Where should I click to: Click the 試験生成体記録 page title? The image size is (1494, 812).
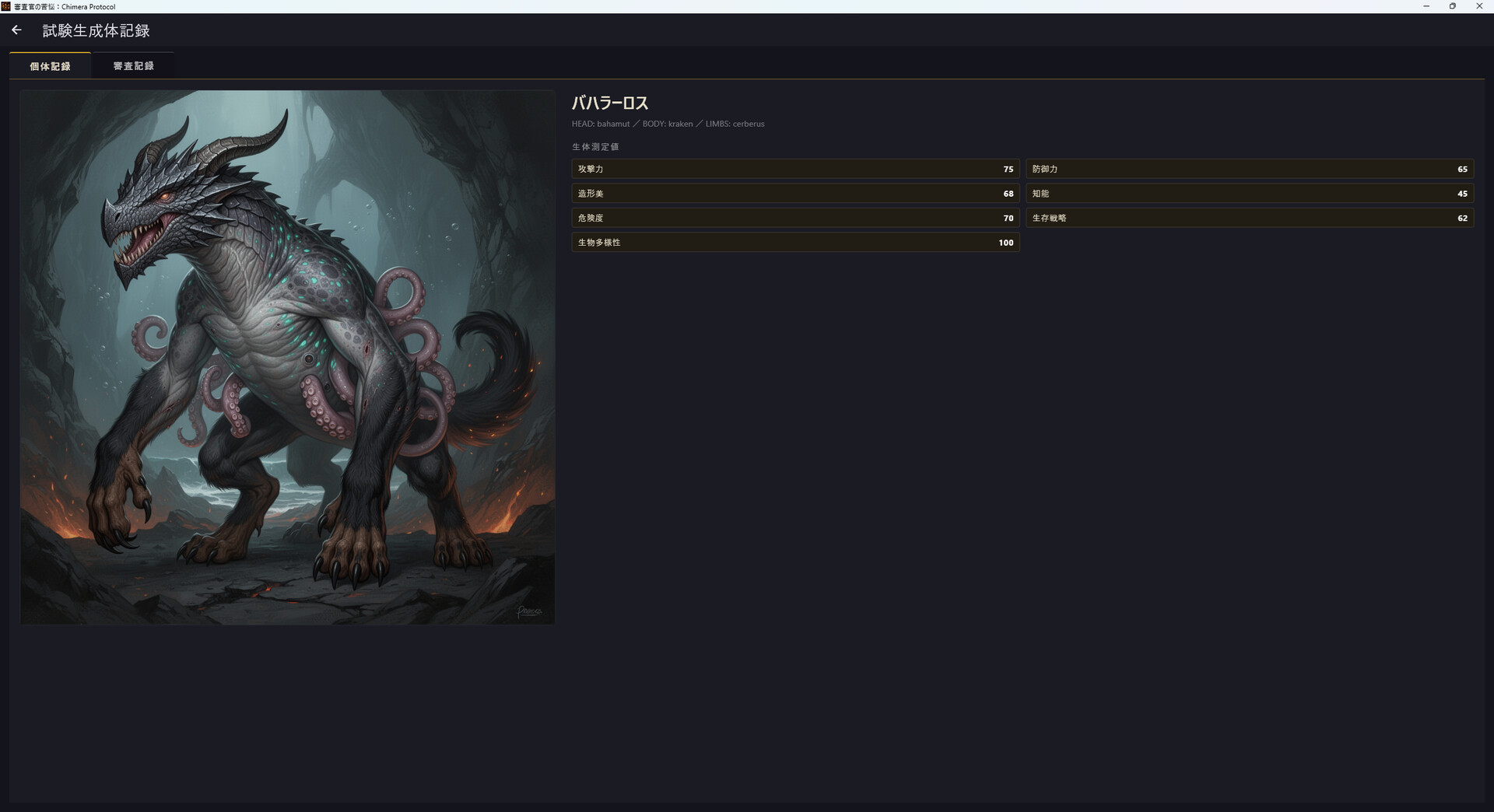click(96, 30)
